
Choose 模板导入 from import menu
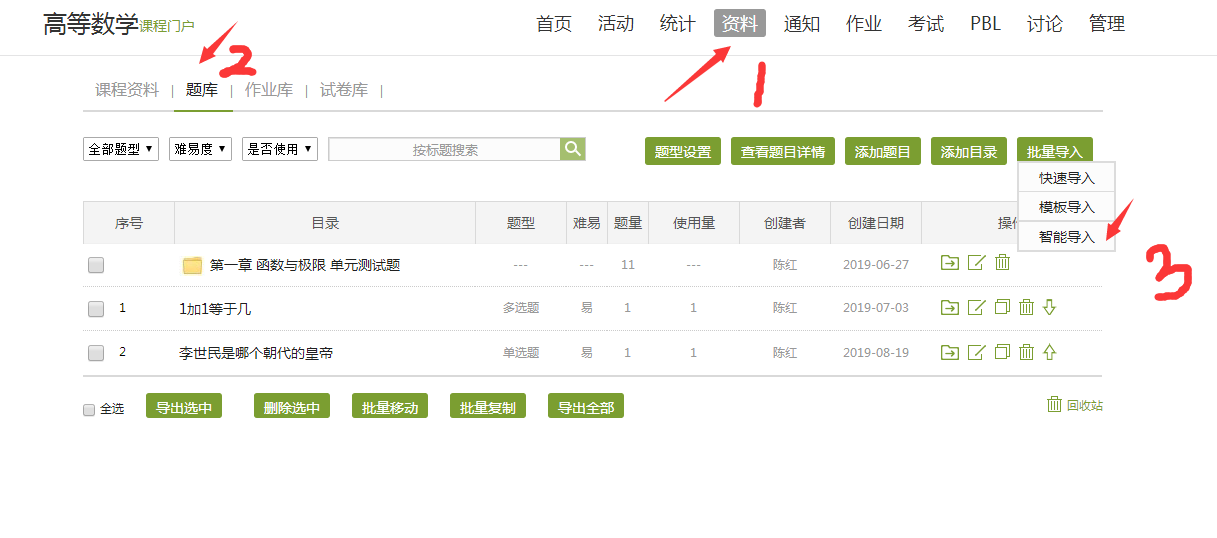coord(1067,207)
